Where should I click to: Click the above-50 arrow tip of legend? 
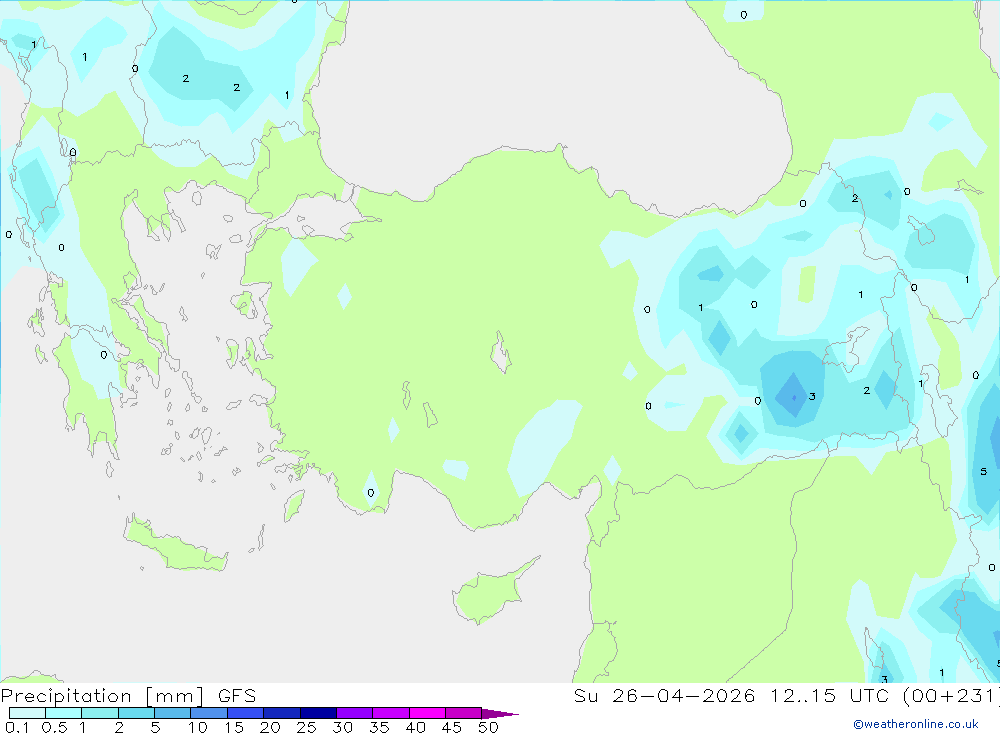pos(500,714)
